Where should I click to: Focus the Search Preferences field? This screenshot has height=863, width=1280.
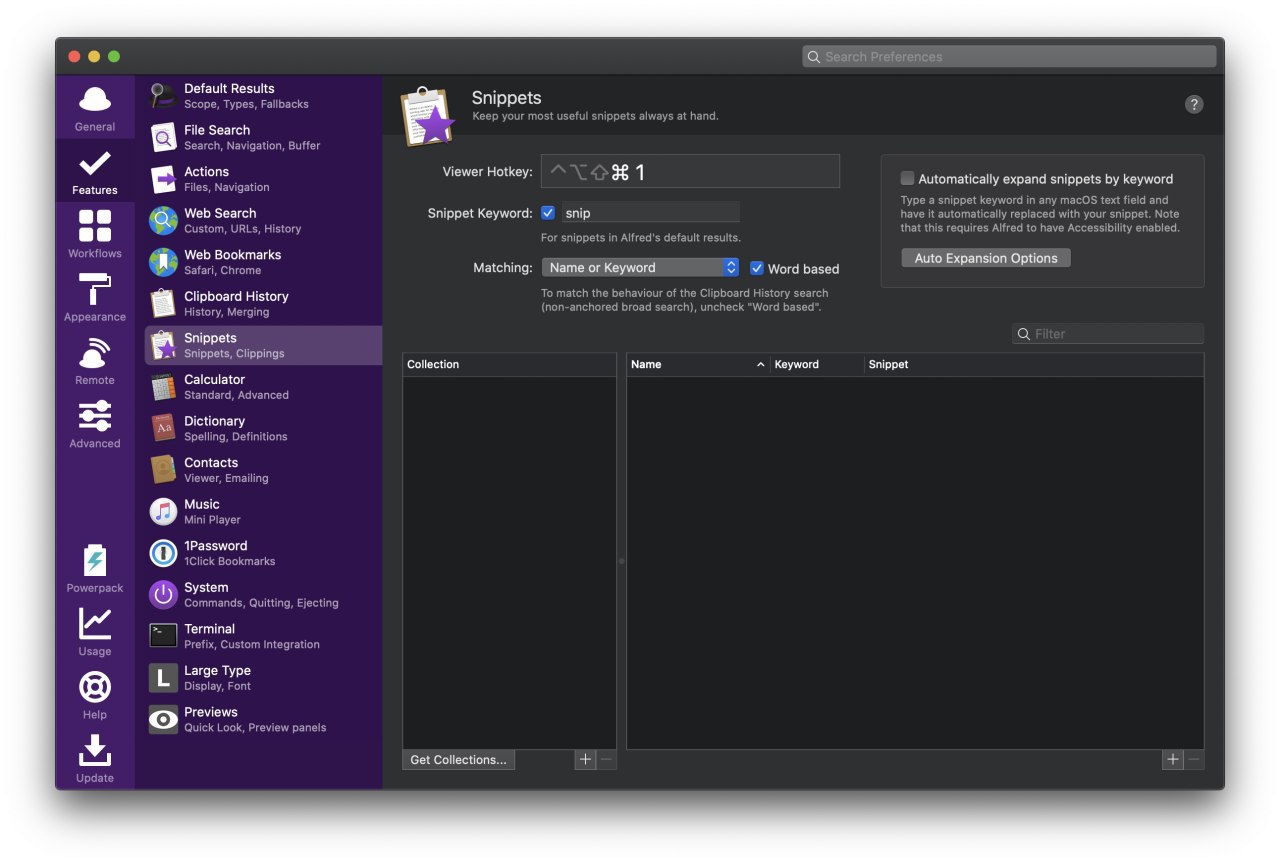pyautogui.click(x=1009, y=57)
